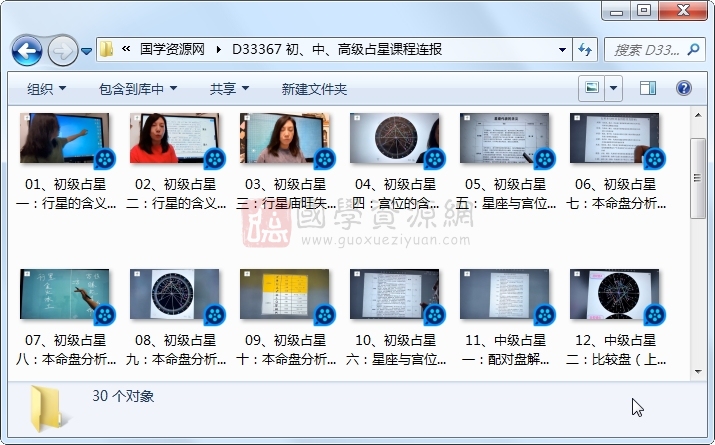Viewport: 715px width, 445px height.
Task: Select 国学资源网 in the breadcrumb path
Action: tap(172, 49)
